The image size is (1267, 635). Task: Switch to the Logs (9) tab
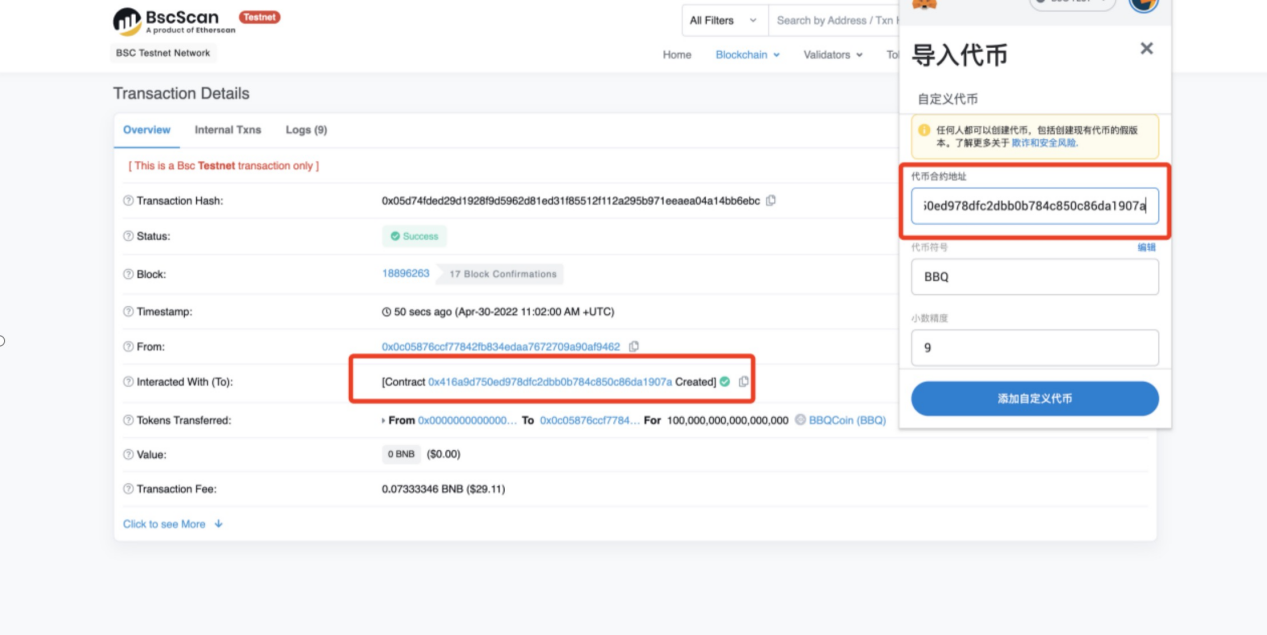[306, 130]
